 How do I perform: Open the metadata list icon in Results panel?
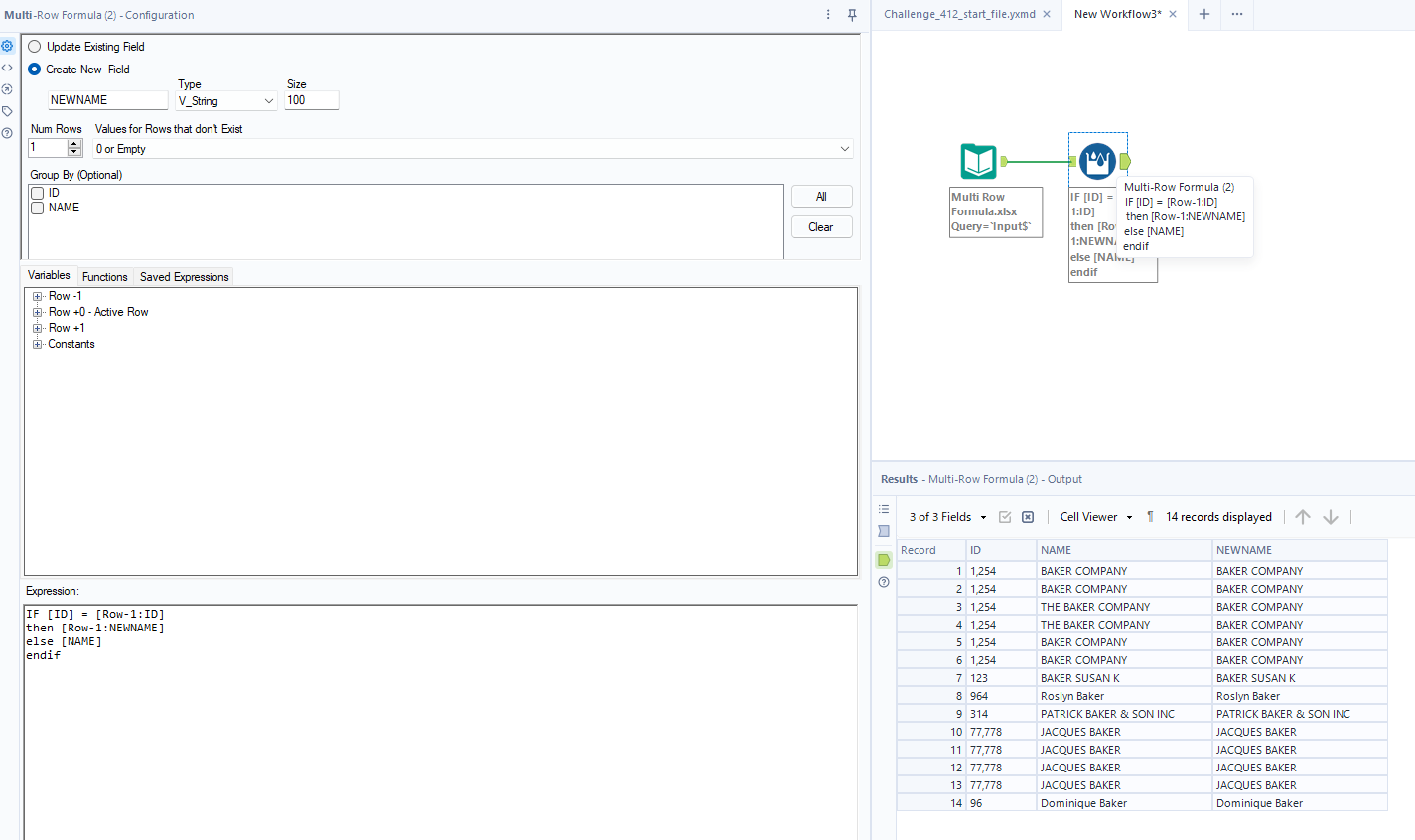[883, 509]
